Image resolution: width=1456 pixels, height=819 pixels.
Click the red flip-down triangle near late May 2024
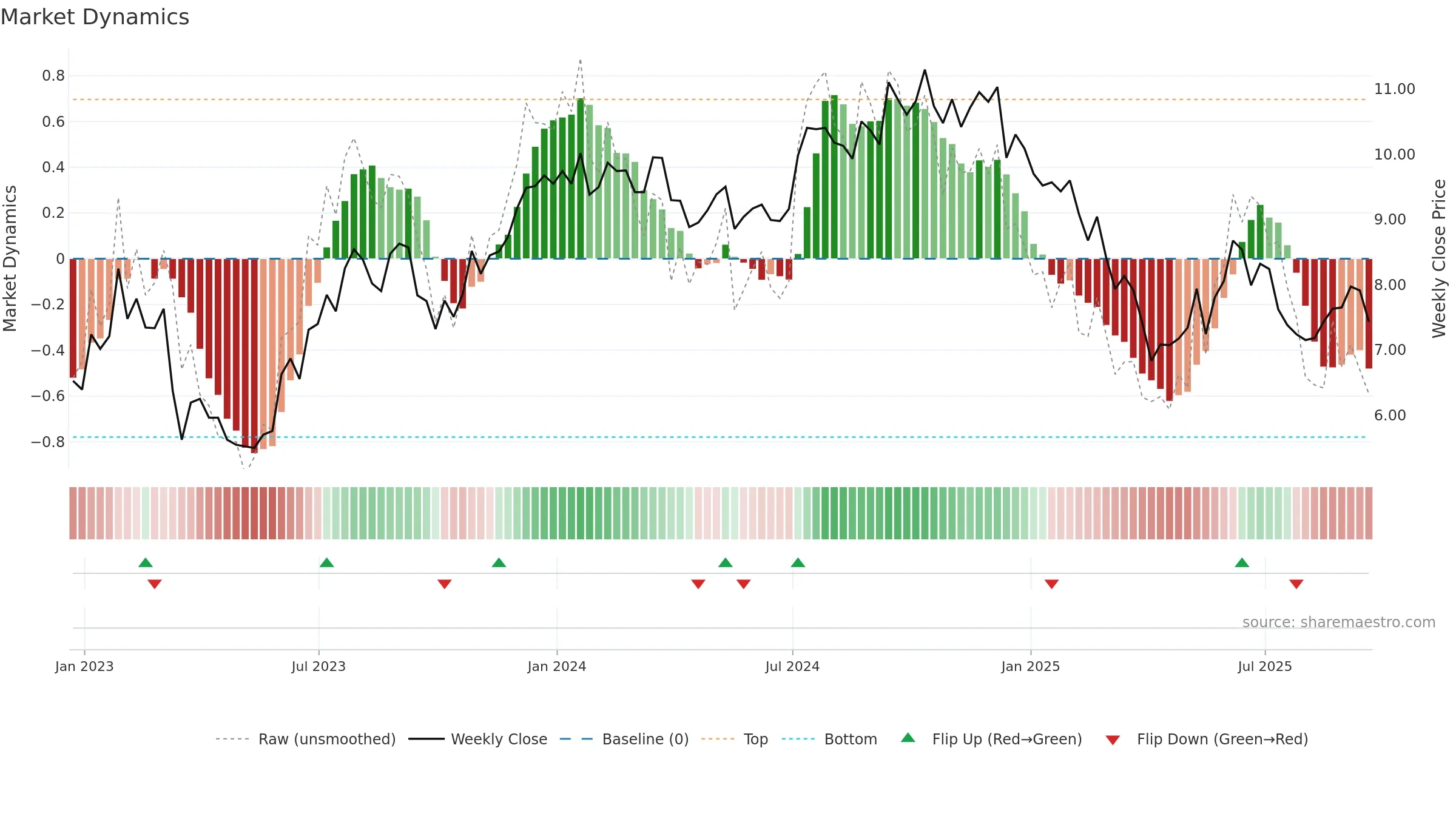pyautogui.click(x=744, y=584)
